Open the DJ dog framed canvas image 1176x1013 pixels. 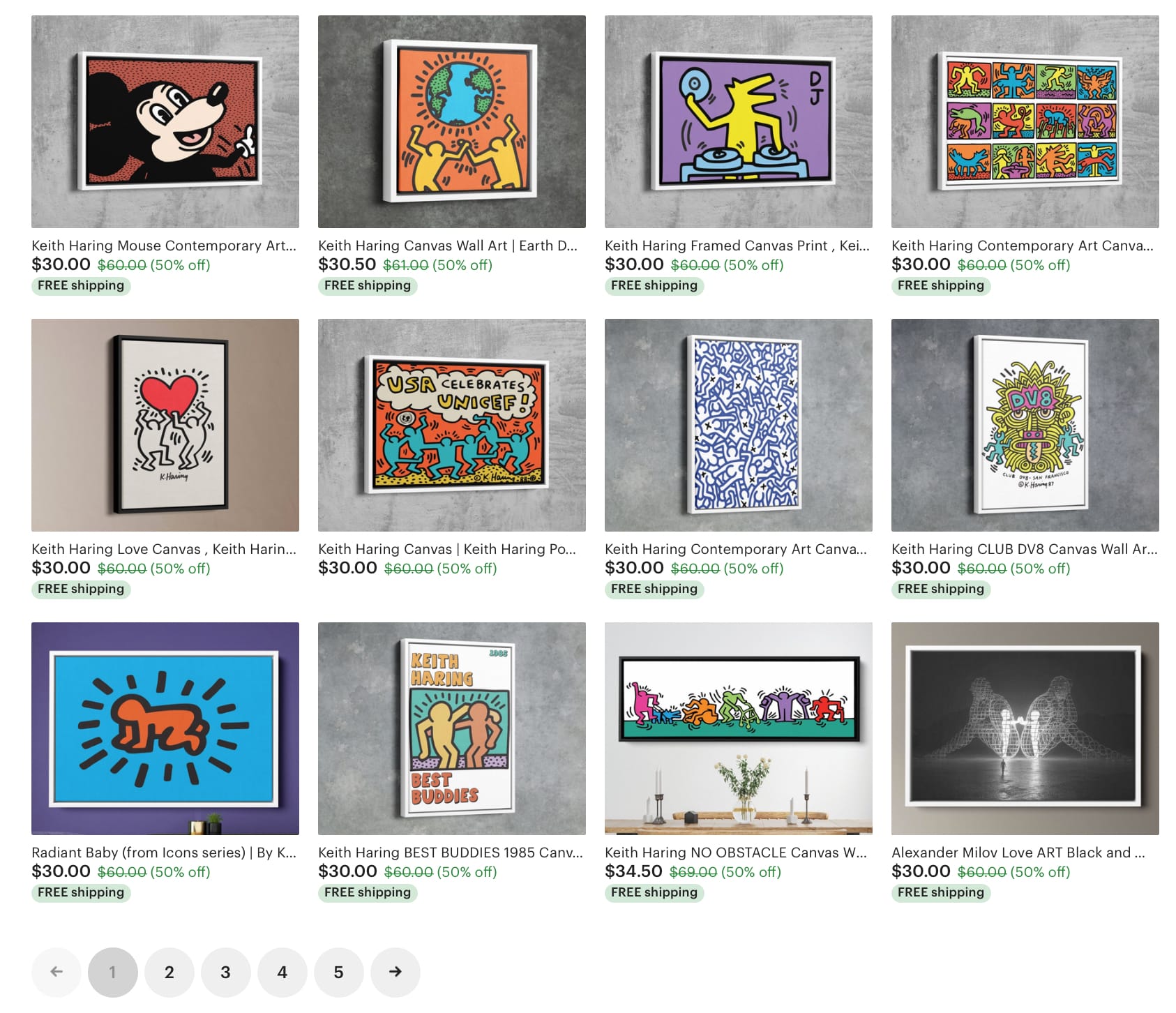point(739,121)
